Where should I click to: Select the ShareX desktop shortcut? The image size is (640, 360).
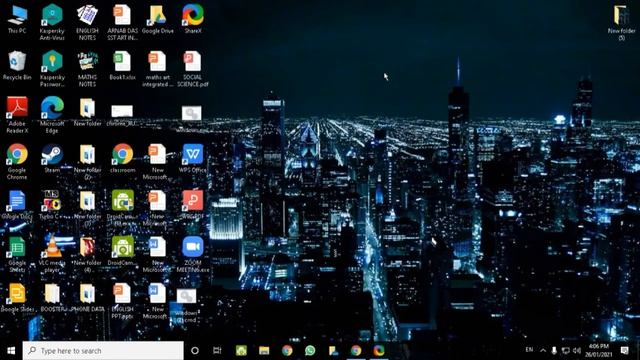pos(193,20)
